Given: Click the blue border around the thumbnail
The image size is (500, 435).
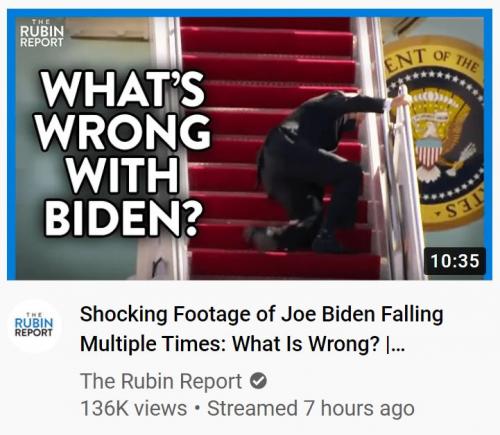Looking at the screenshot, I should coord(249,13).
